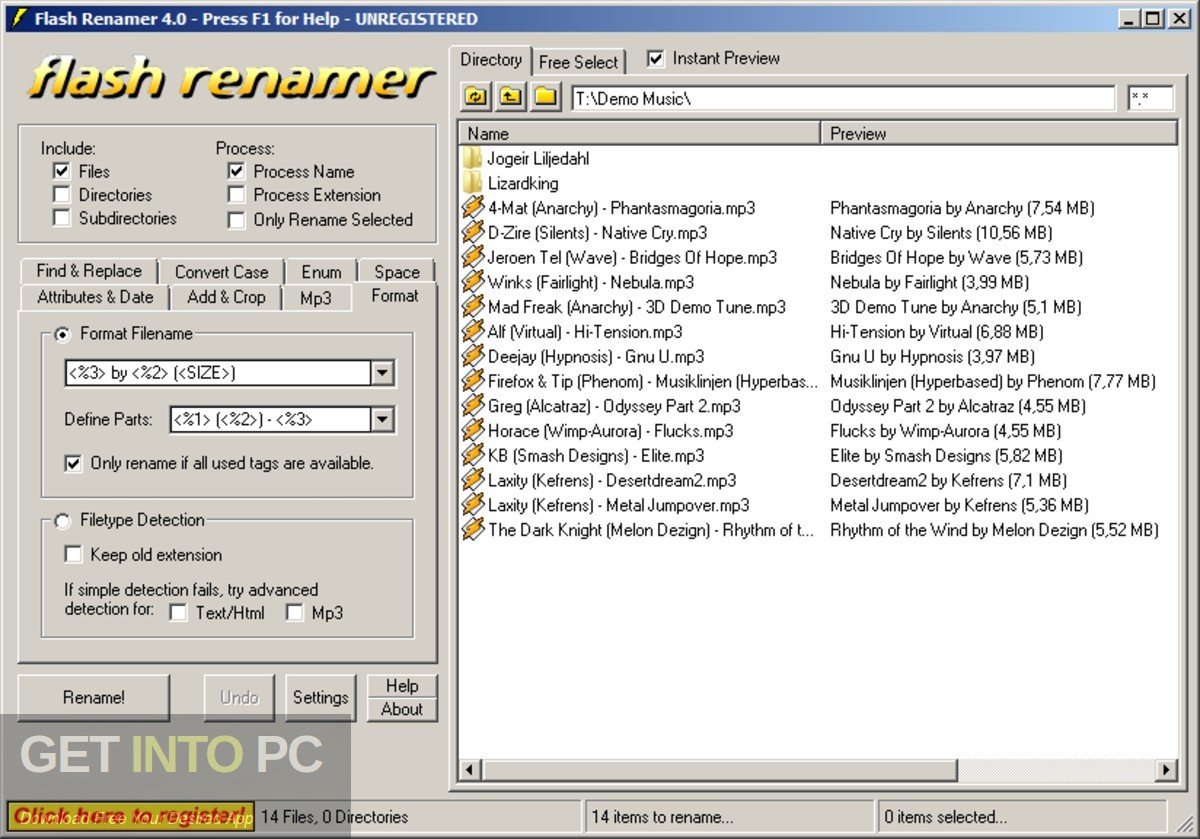Click icon of D-Zire (Silents) - Native Cry.mp3
This screenshot has height=839, width=1200.
point(473,233)
